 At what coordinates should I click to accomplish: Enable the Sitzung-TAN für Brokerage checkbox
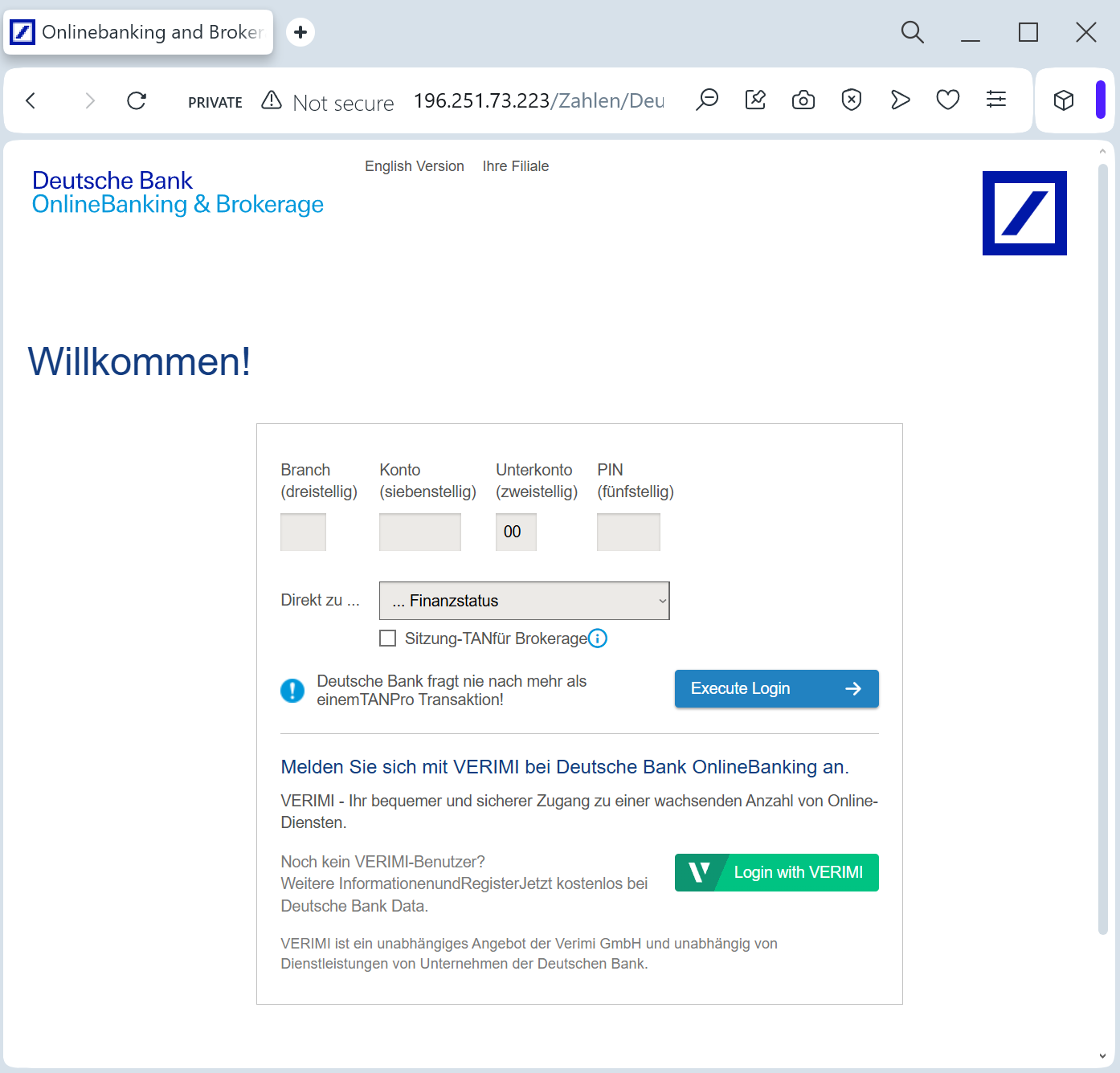pyautogui.click(x=388, y=638)
